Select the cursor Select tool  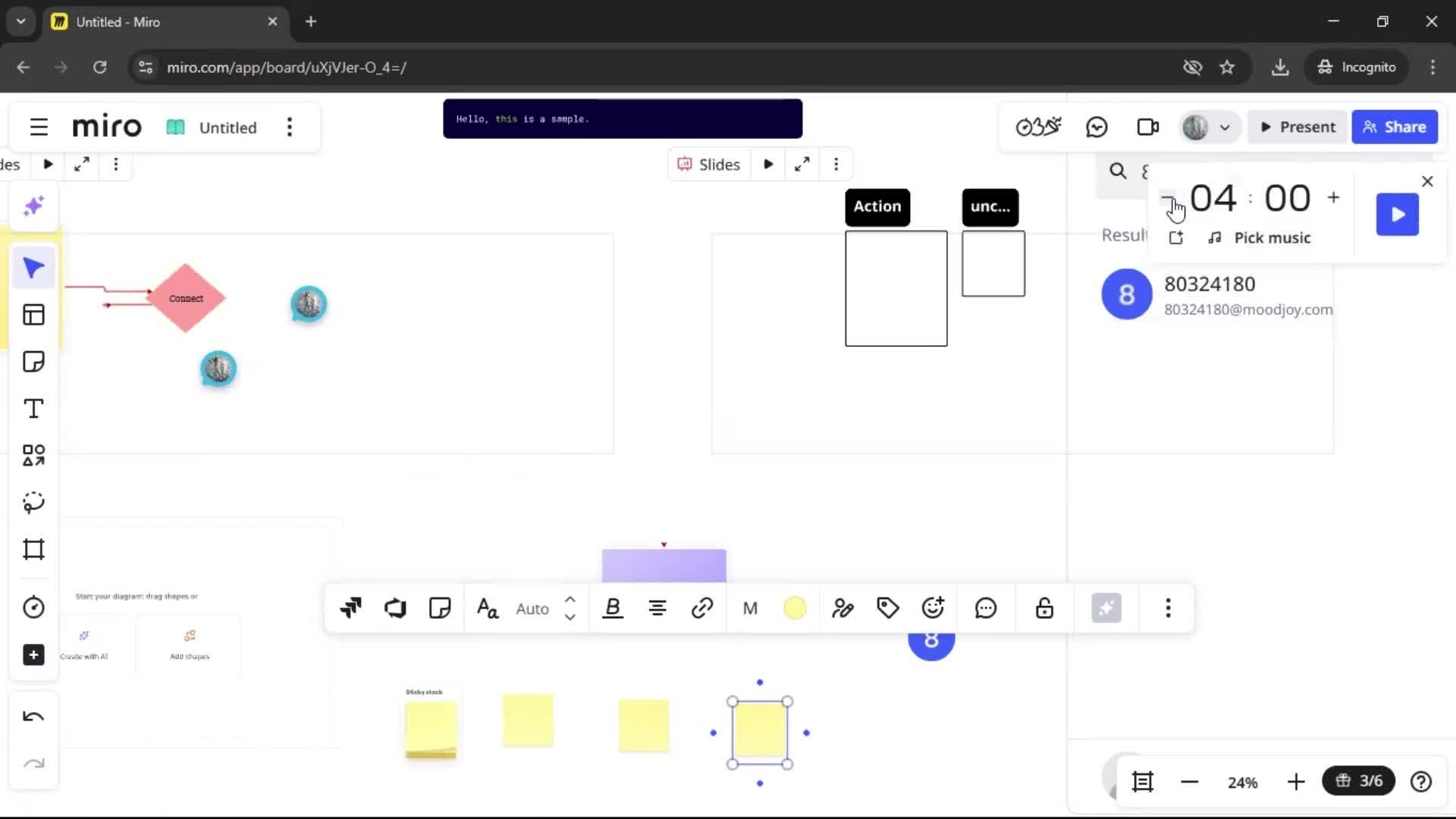coord(33,268)
